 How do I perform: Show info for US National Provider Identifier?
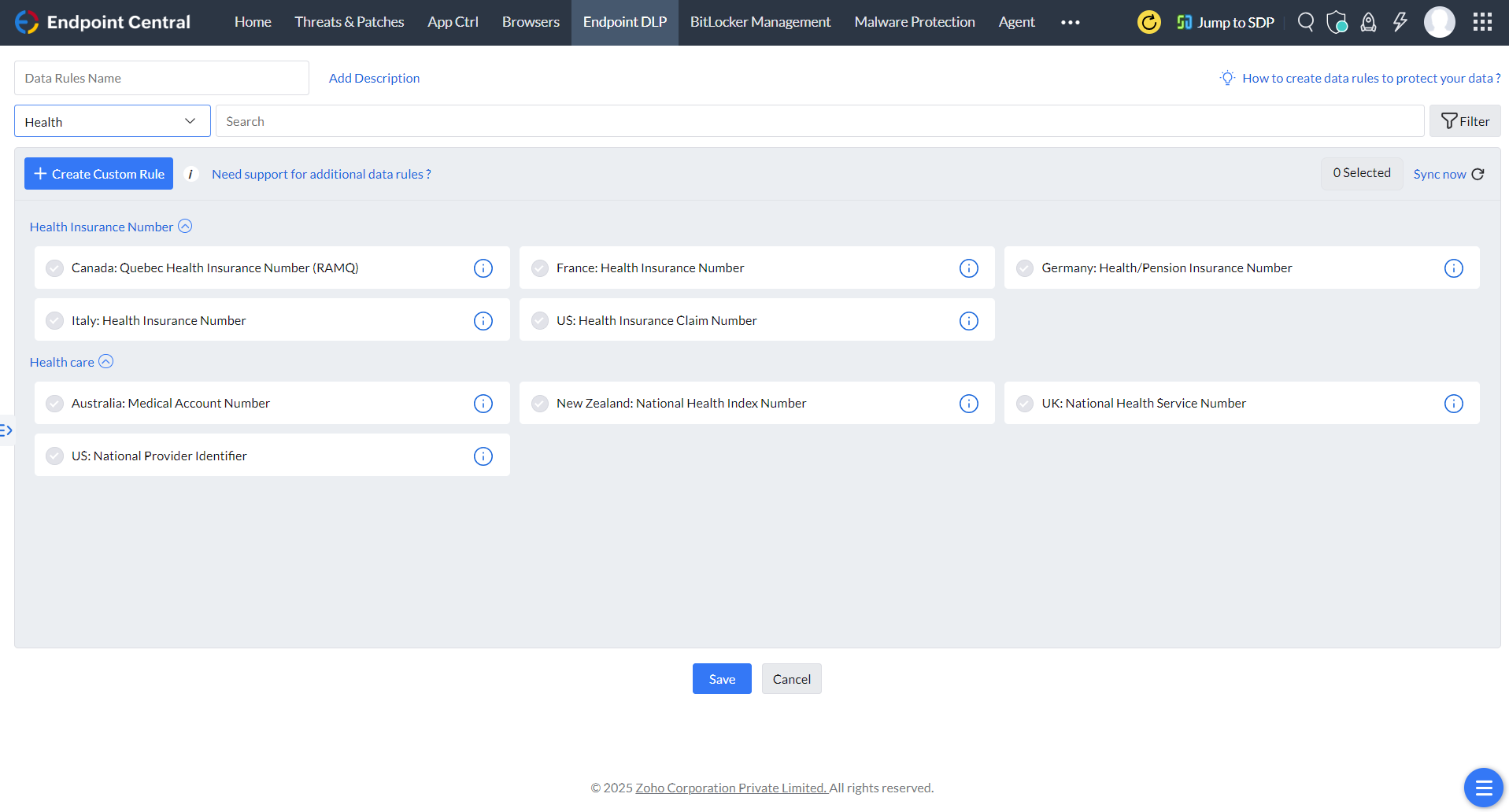click(x=483, y=456)
